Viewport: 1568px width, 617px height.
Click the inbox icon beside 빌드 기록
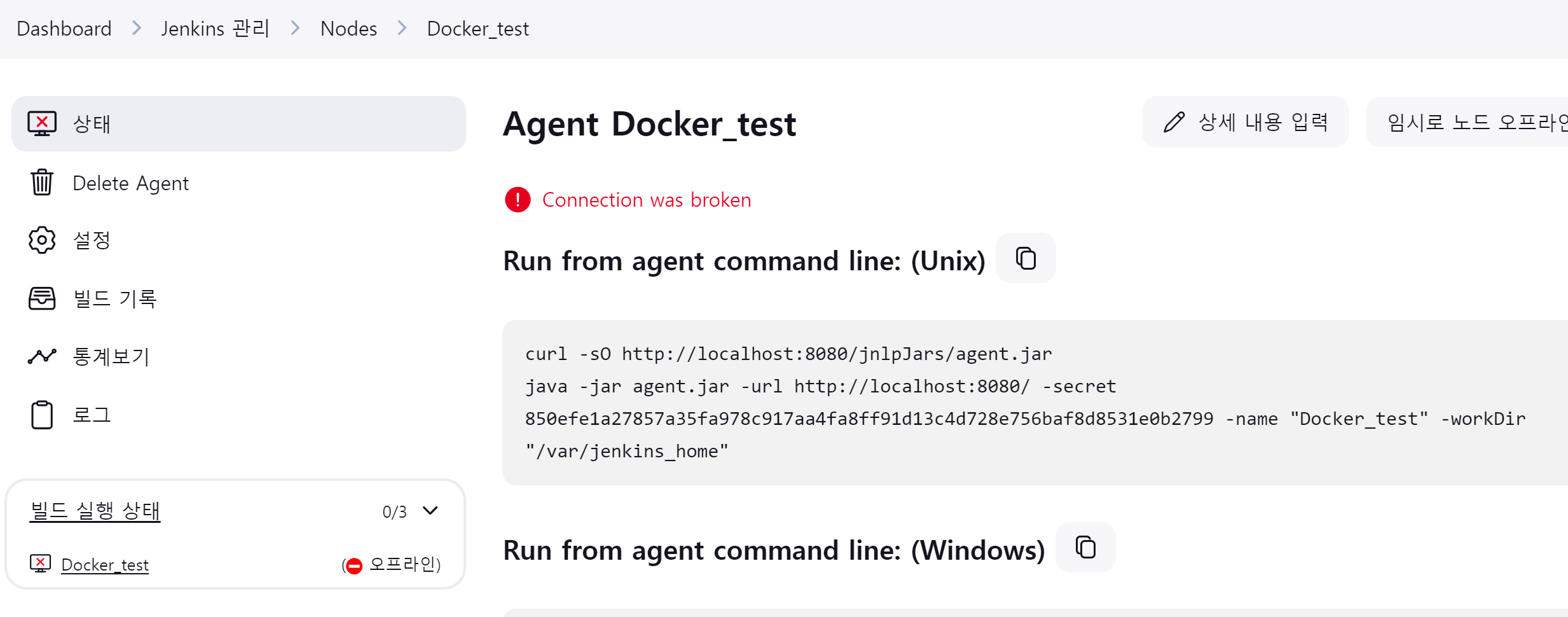(42, 298)
